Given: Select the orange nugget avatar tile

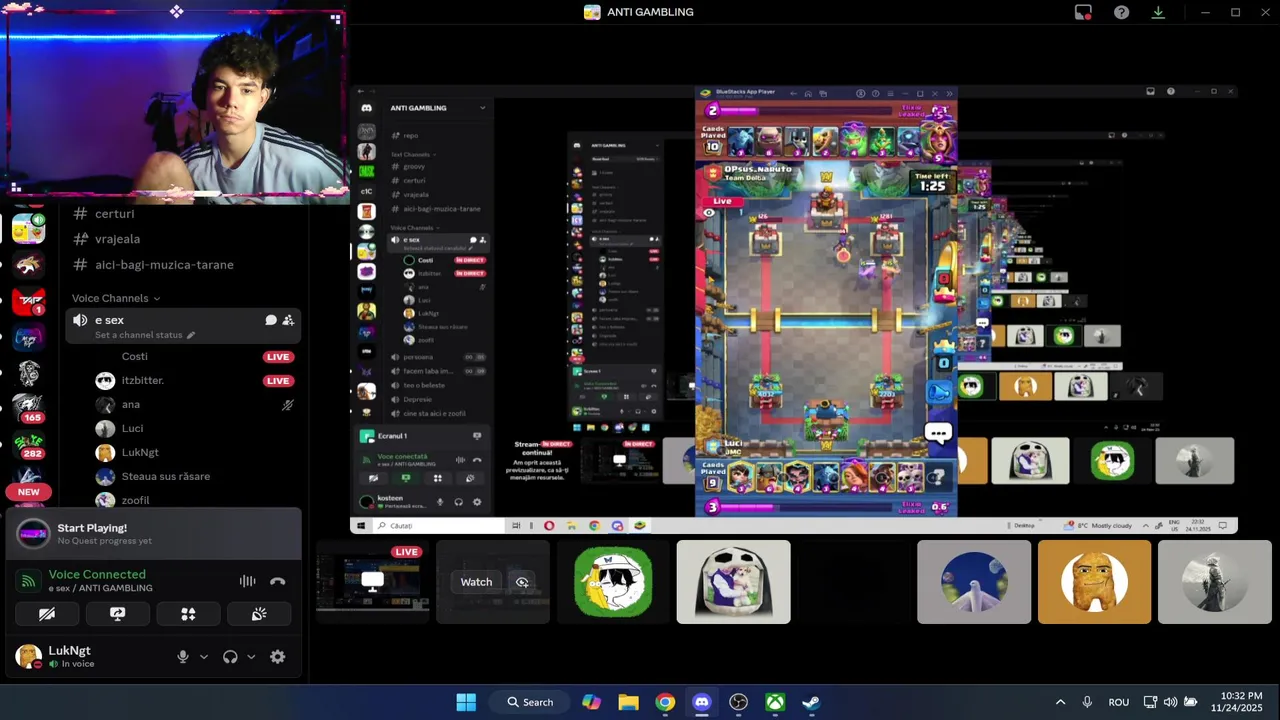Looking at the screenshot, I should click(1094, 582).
